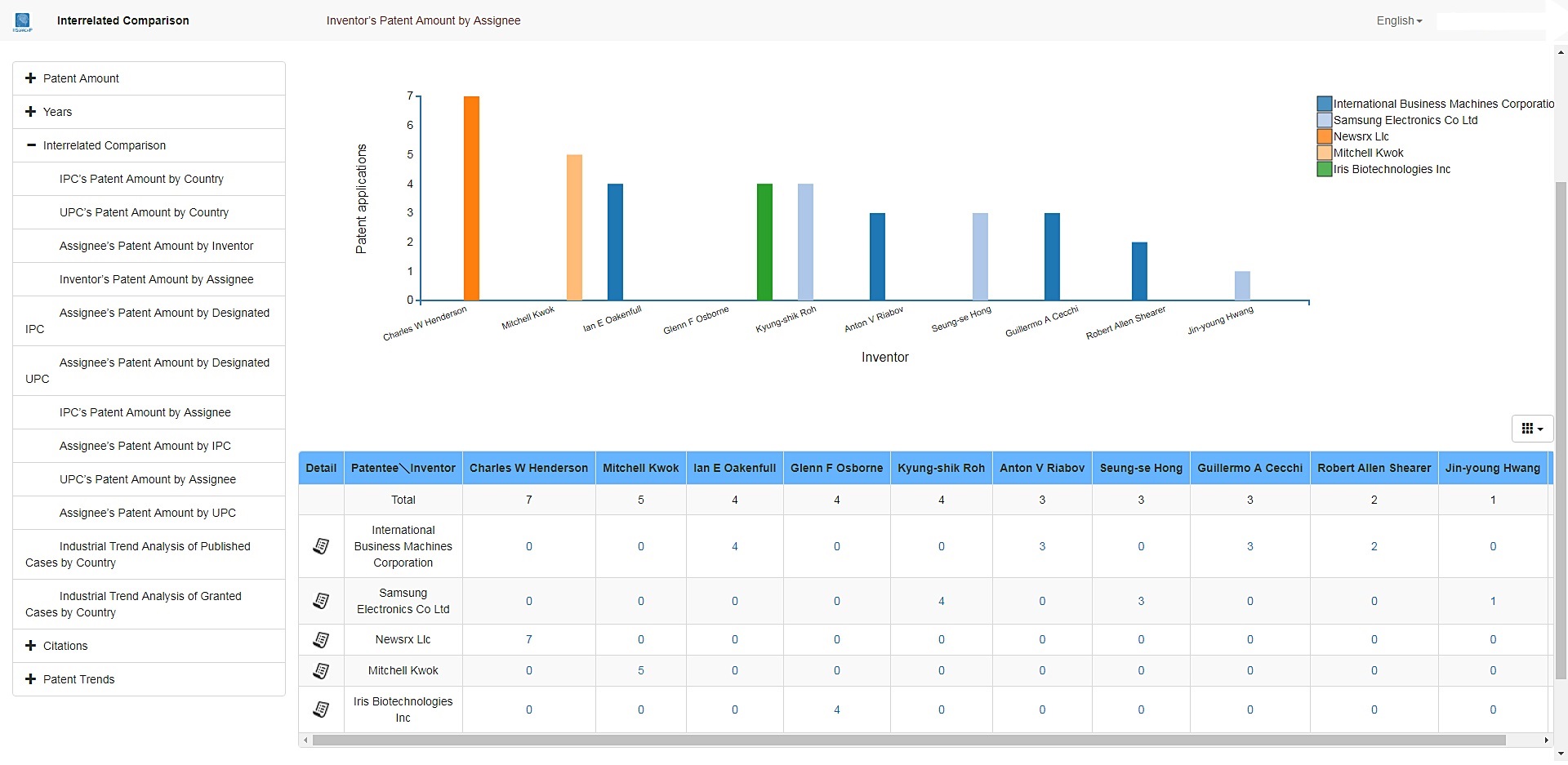Screen dimensions: 1568x765
Task: Toggle Newsrx Llc legend color swatch
Action: 1325,136
